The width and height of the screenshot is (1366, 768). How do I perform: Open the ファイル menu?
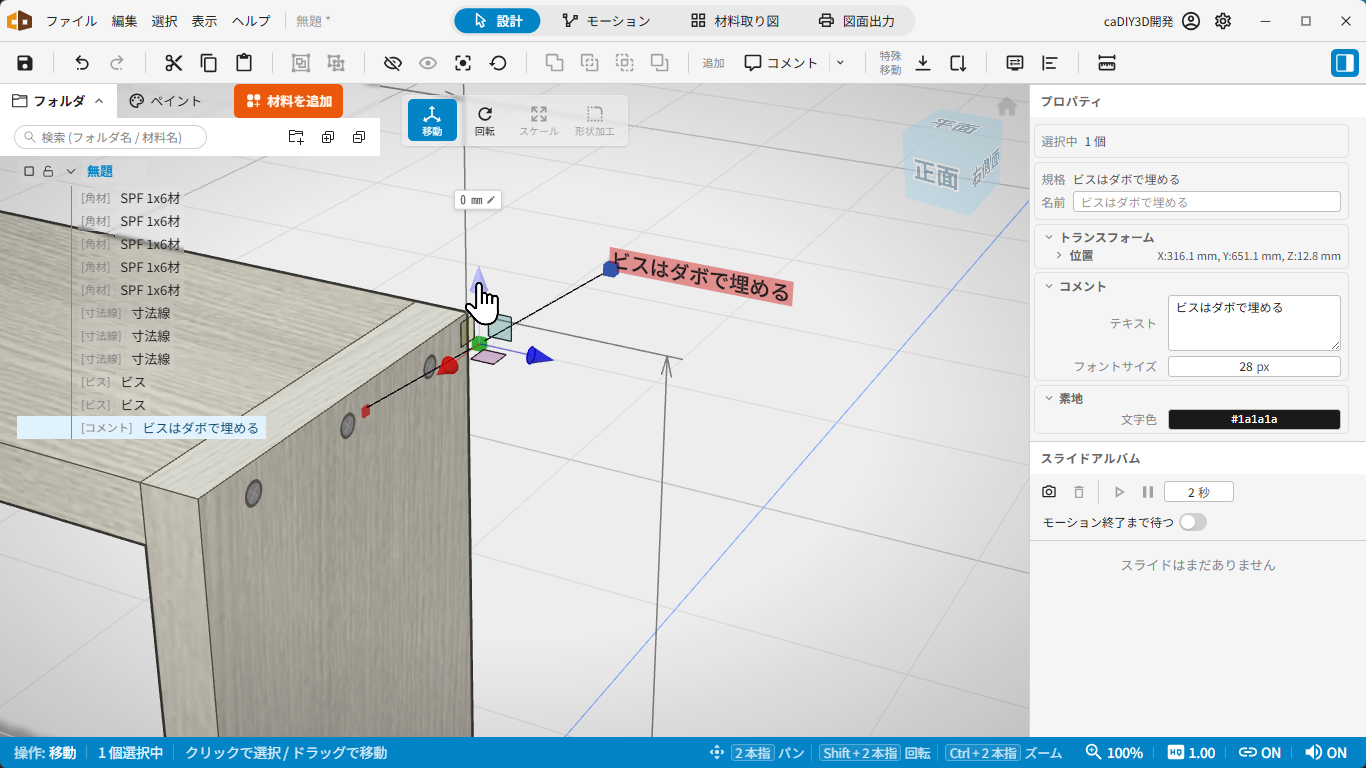[x=71, y=21]
